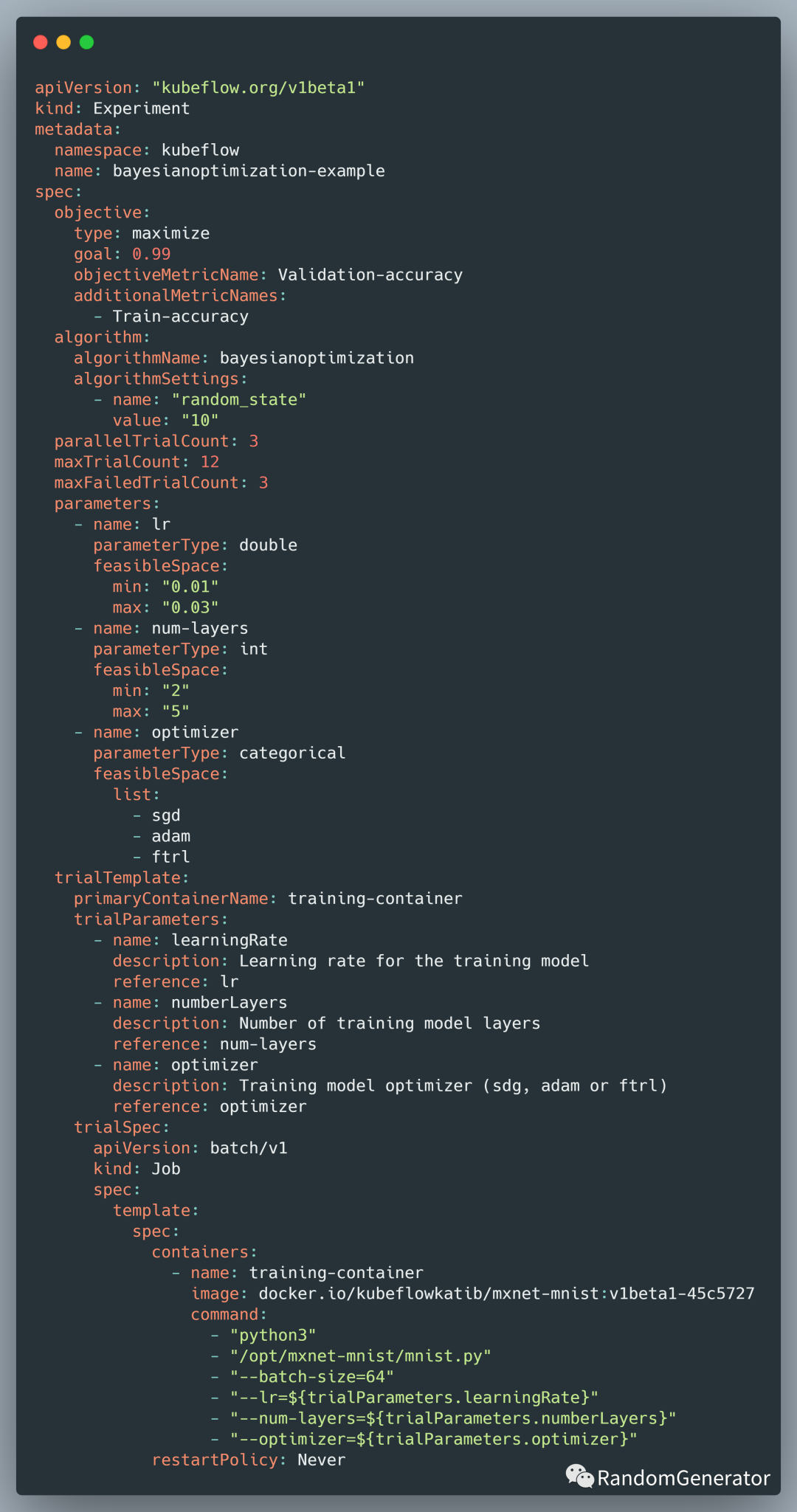
Task: Click the restartPolicy Never value
Action: pos(321,1460)
